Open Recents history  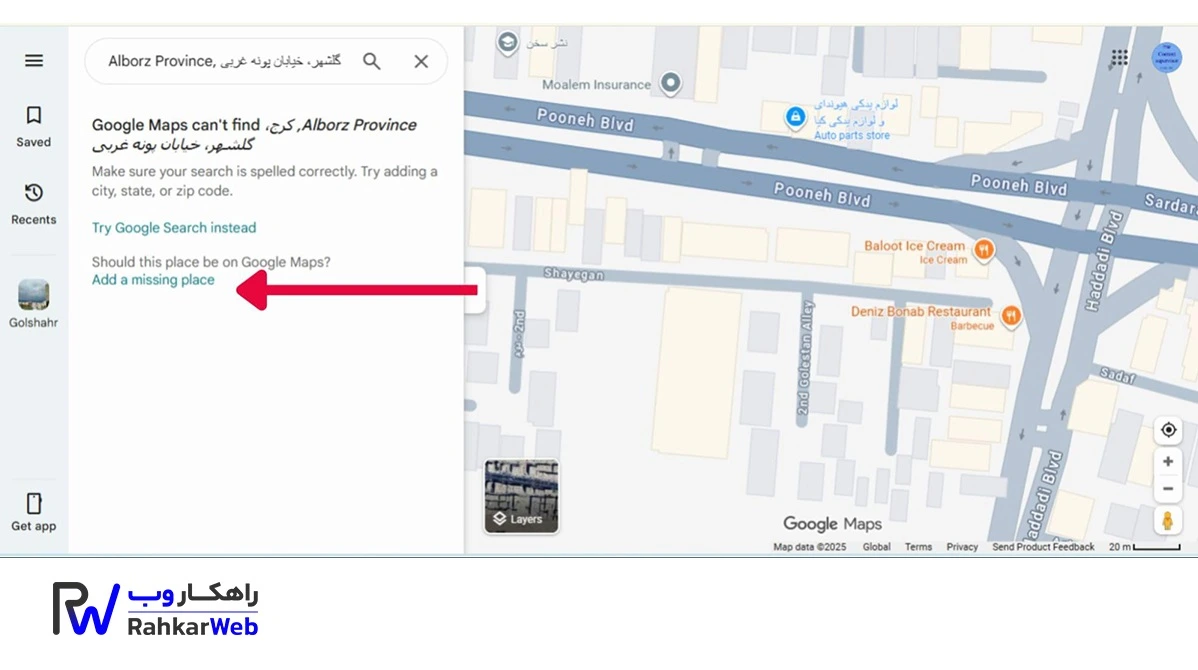(x=34, y=203)
